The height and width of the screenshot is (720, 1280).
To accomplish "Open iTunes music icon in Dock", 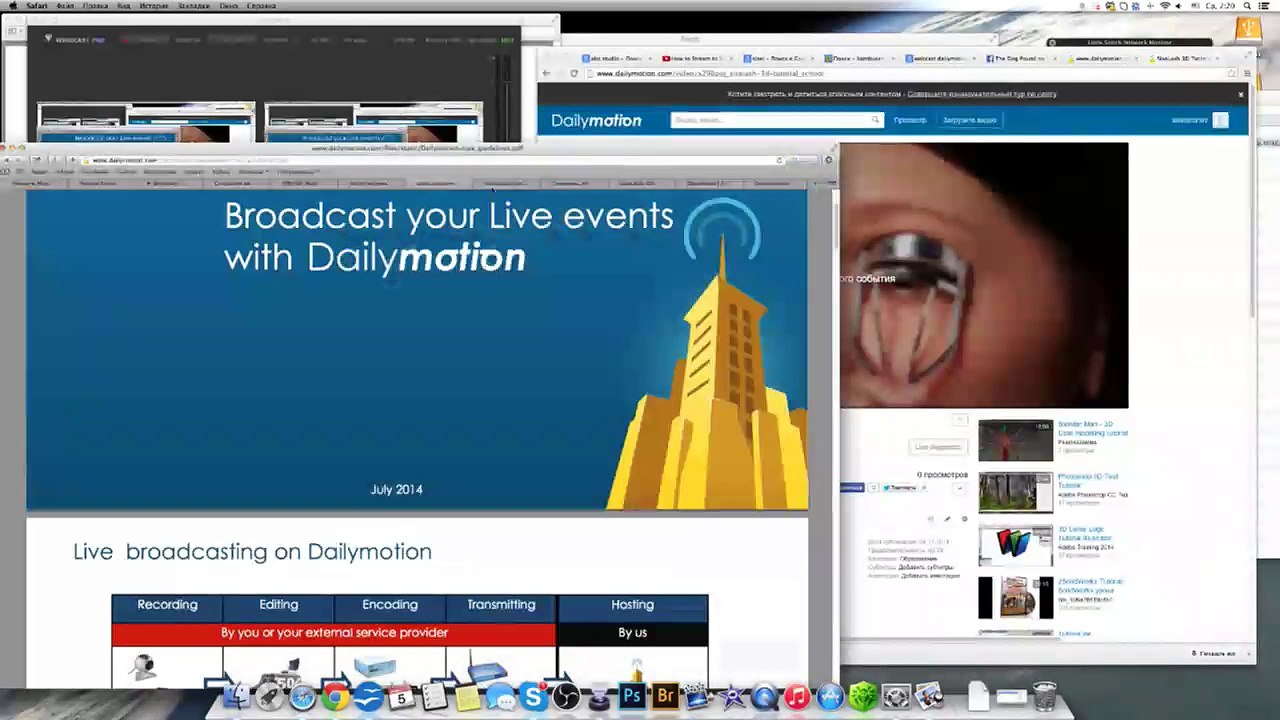I will [x=797, y=696].
